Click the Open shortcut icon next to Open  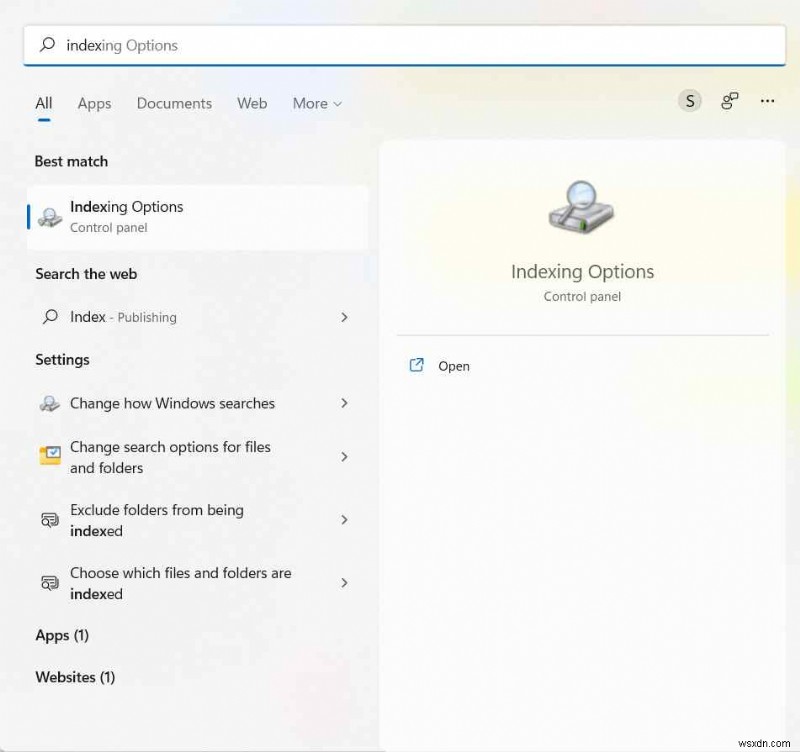[x=416, y=365]
